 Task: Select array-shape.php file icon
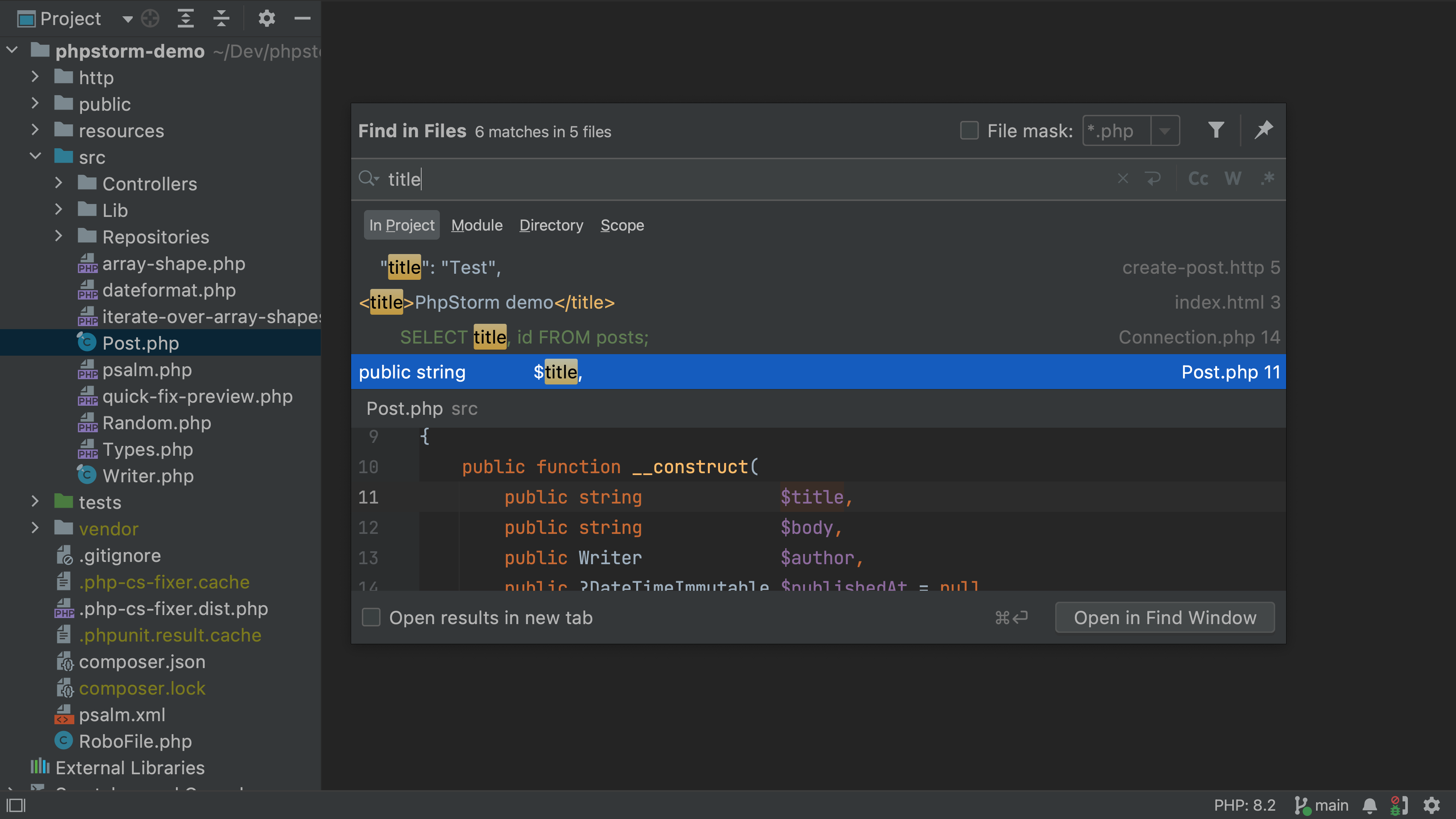click(88, 264)
